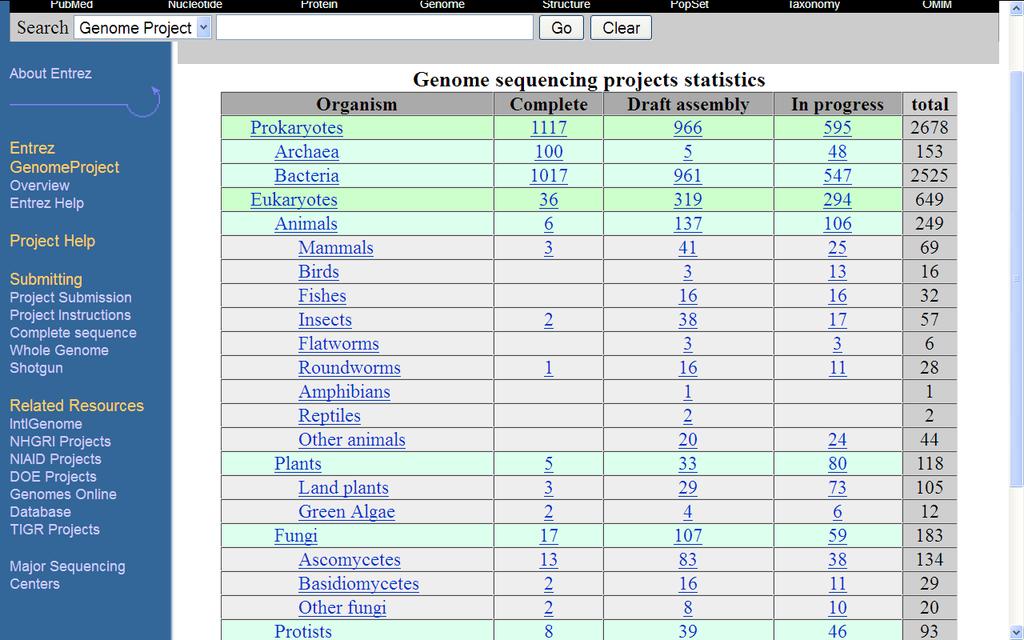Open the Flatworms organism link
Viewport: 1024px width, 640px height.
click(338, 344)
